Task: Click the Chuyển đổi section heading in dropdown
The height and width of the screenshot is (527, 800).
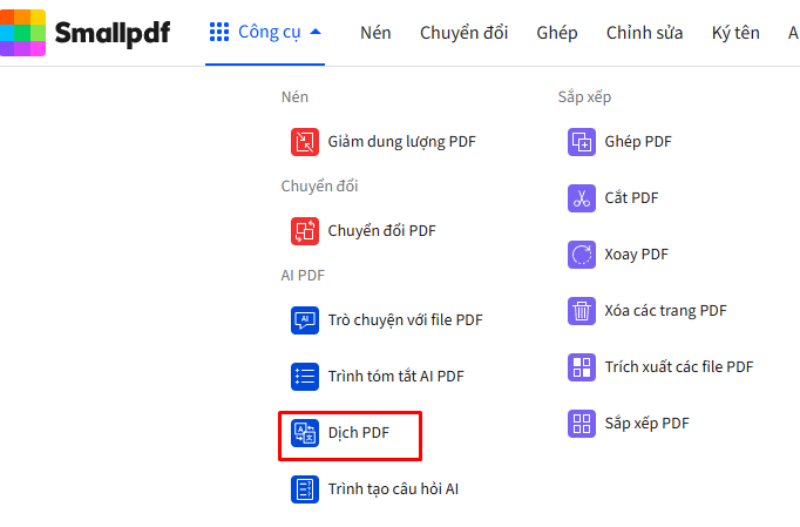Action: pyautogui.click(x=319, y=186)
